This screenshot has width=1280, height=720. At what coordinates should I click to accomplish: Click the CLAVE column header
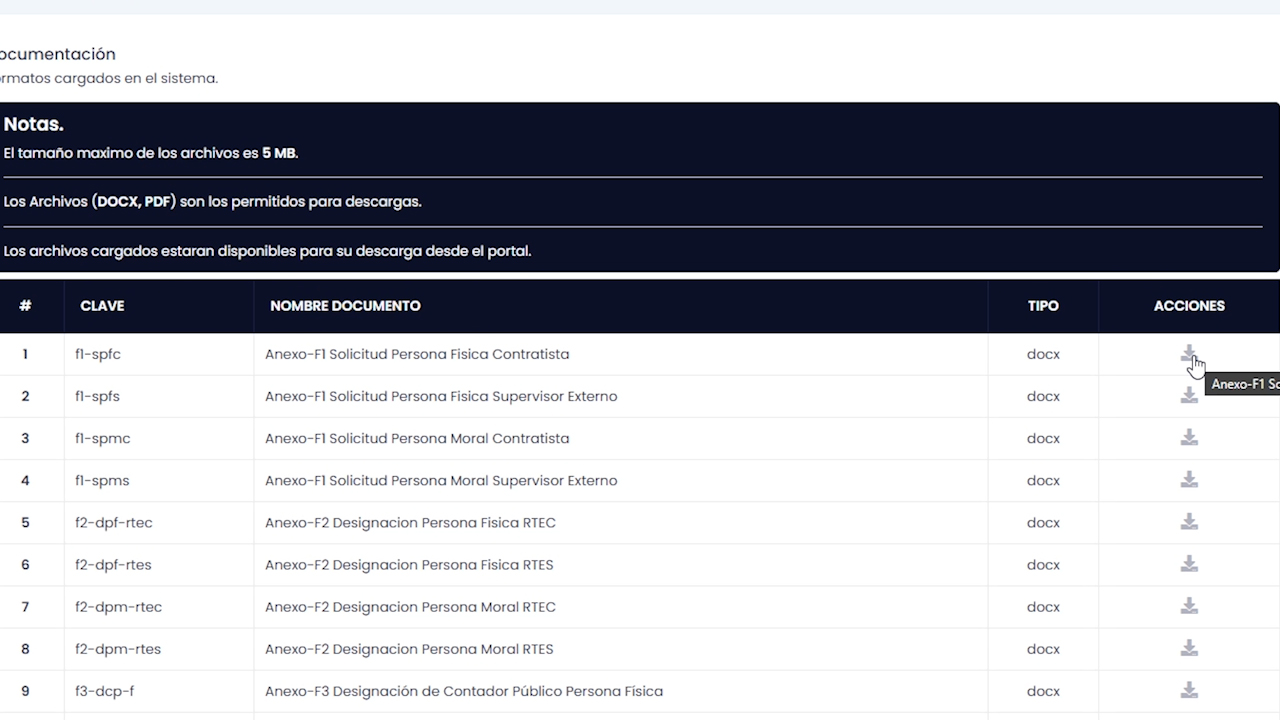102,306
